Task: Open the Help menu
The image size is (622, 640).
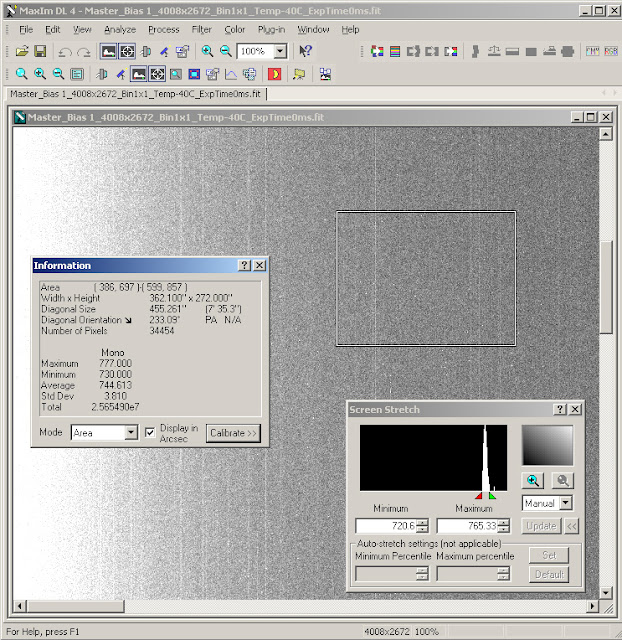Action: (x=350, y=29)
